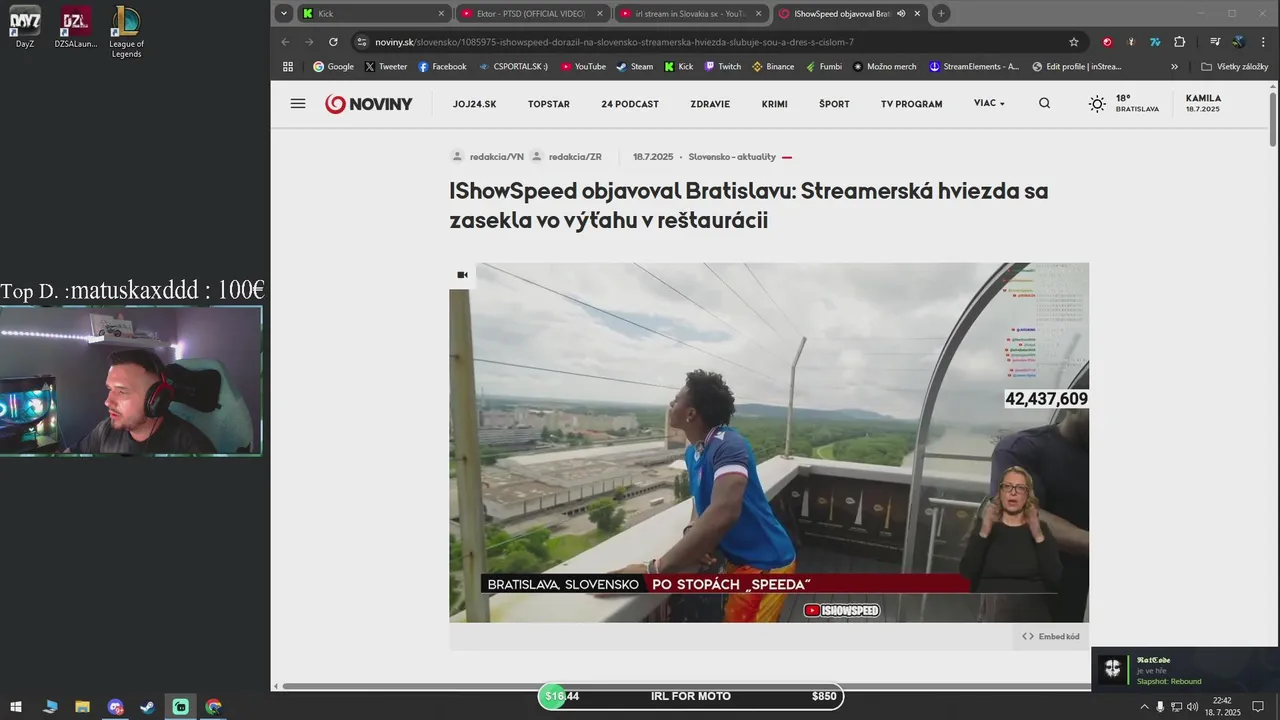Click the page's vertical scrollbar thumb

(1273, 119)
